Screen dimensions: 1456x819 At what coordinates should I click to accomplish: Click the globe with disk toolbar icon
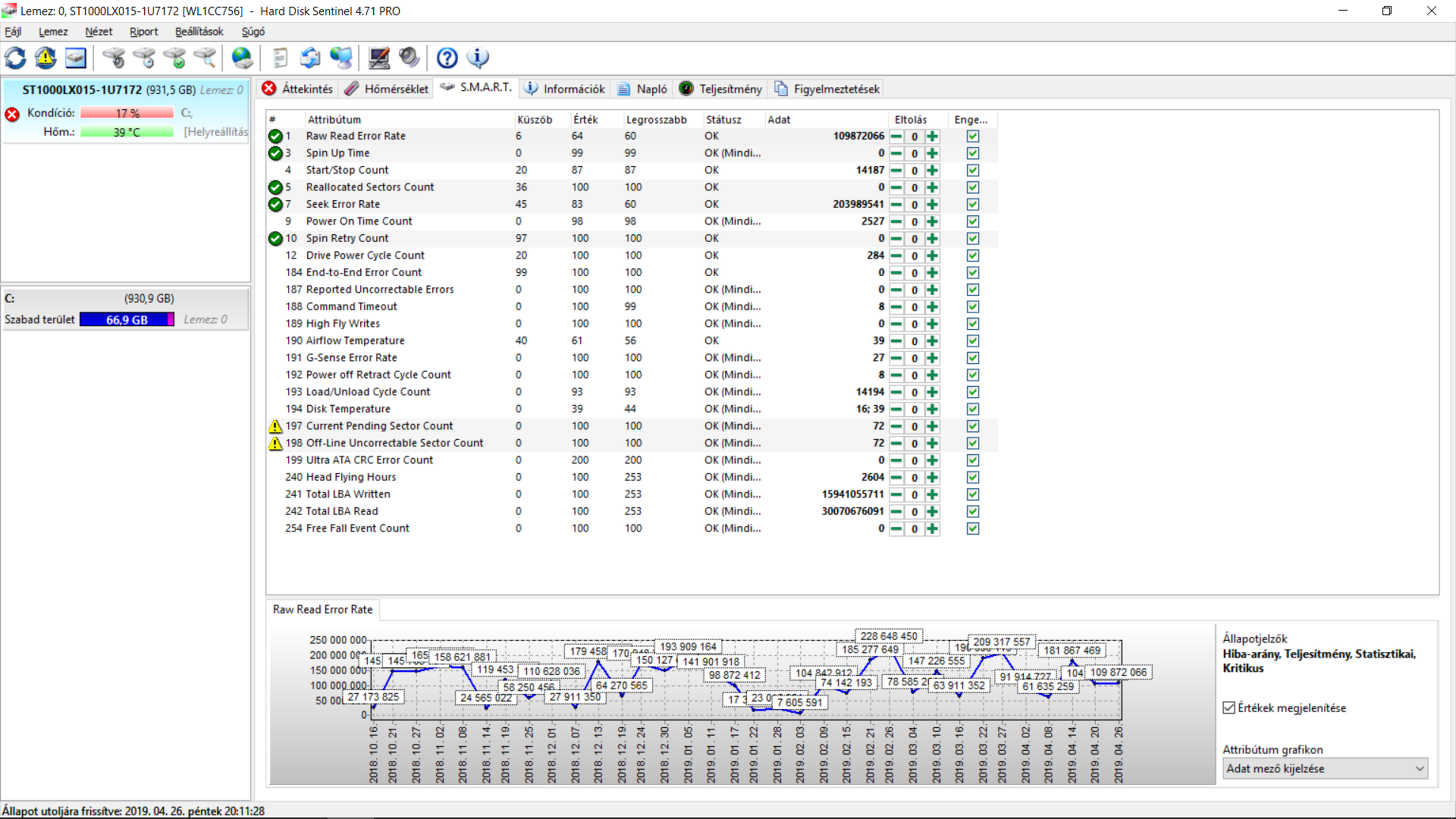242,58
